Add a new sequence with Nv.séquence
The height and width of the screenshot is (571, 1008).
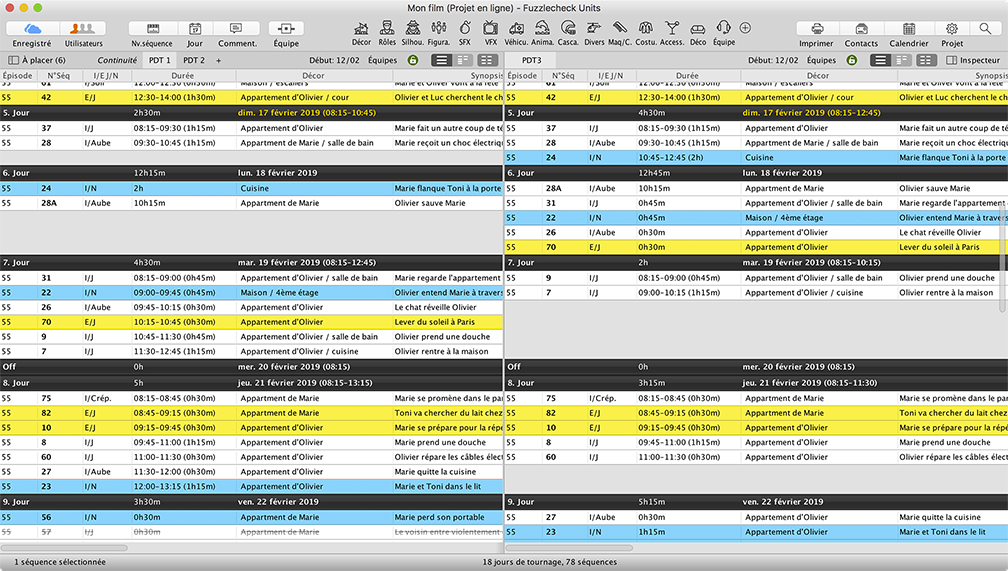152,28
